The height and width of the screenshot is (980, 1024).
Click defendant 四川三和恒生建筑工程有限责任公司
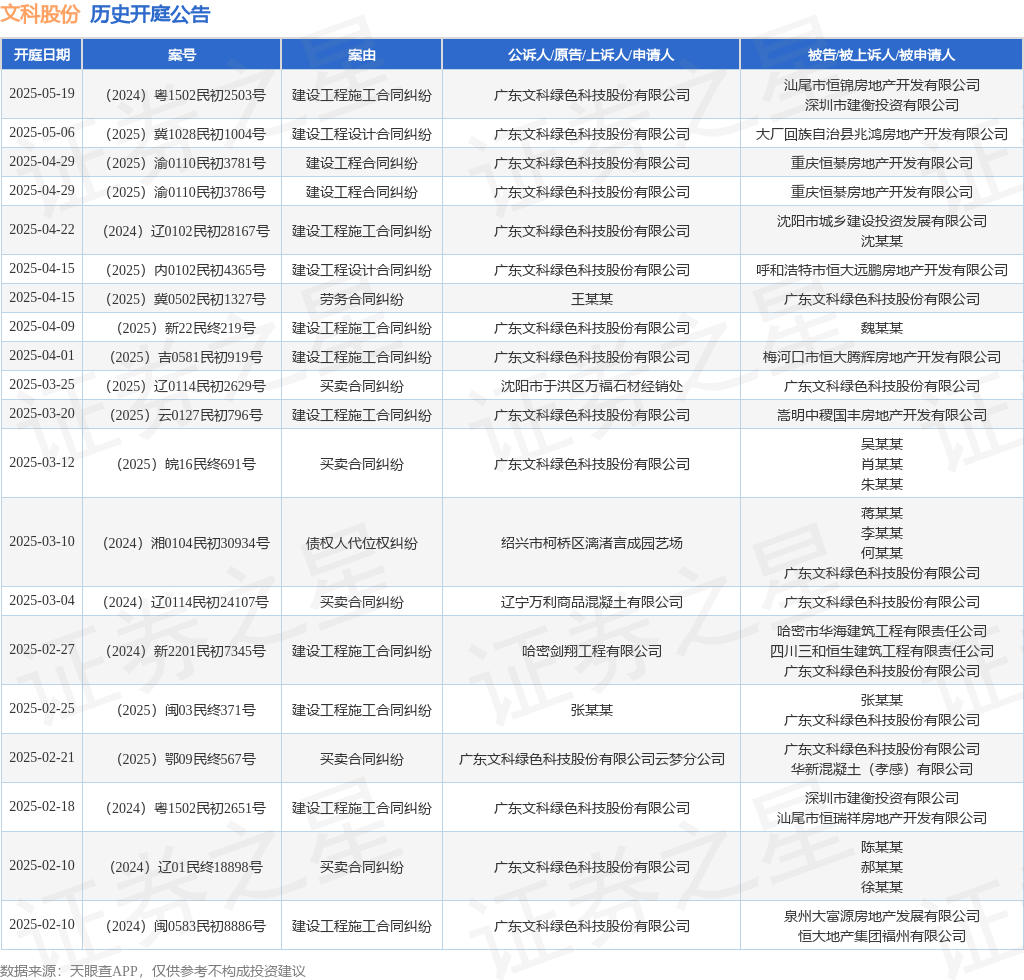(x=882, y=652)
